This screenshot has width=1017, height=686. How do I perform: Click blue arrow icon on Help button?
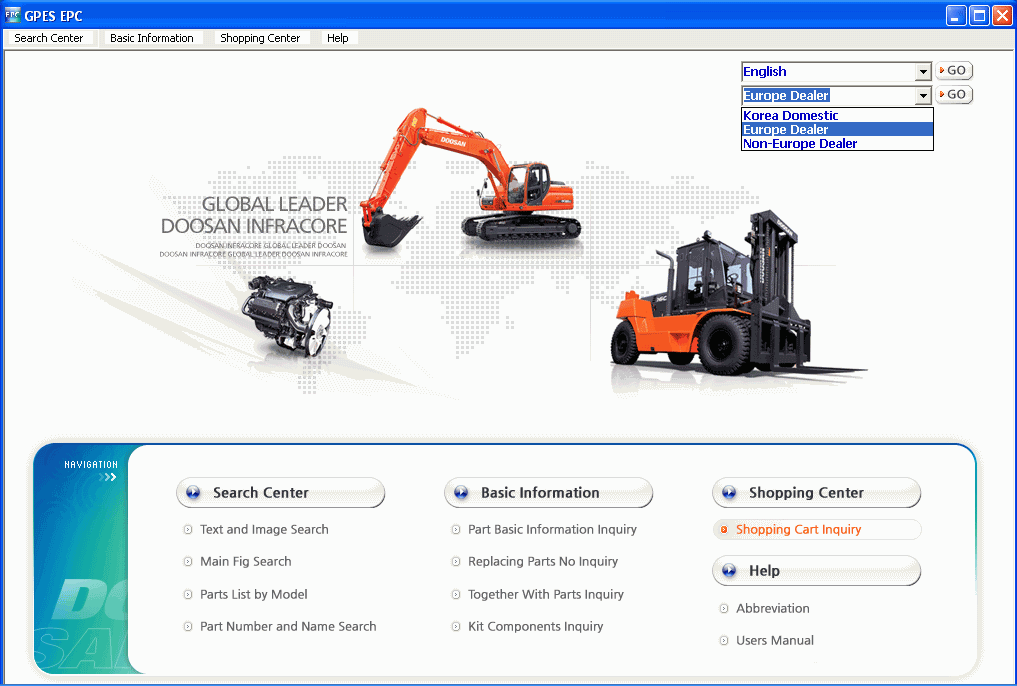coord(729,571)
